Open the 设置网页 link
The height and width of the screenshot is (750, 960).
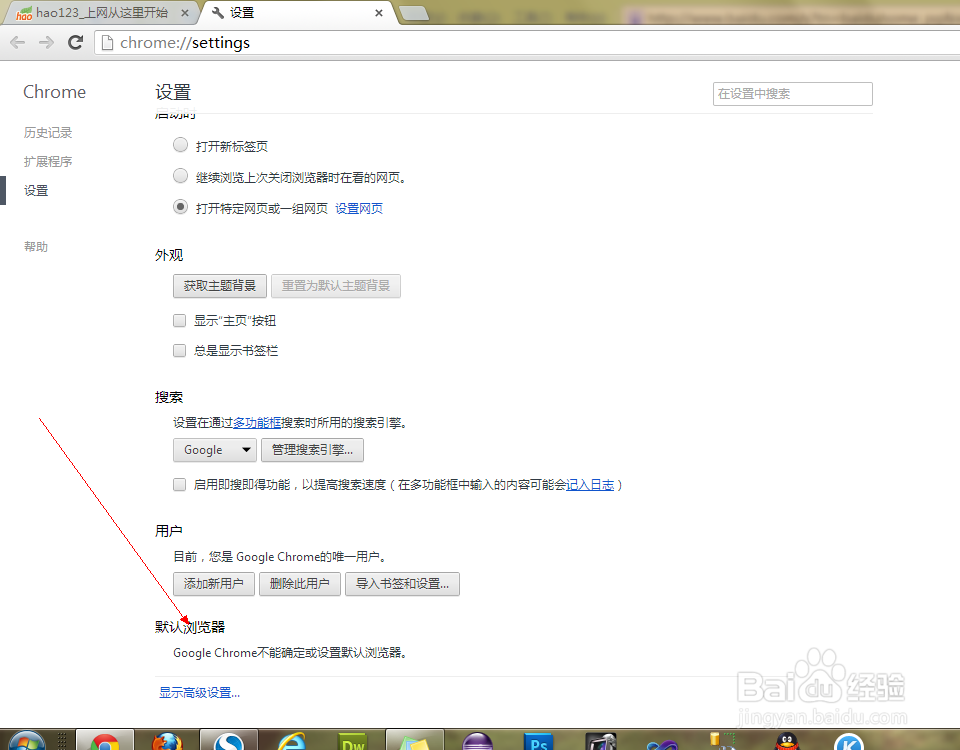click(x=358, y=208)
